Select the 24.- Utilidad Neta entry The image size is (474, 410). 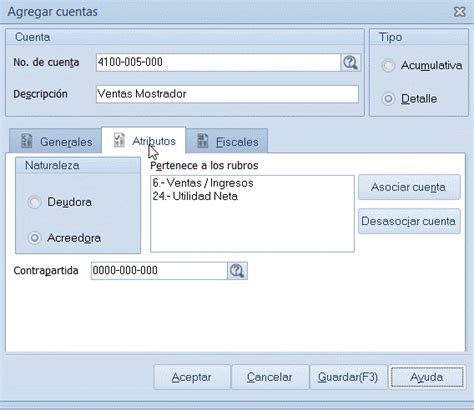tap(195, 196)
